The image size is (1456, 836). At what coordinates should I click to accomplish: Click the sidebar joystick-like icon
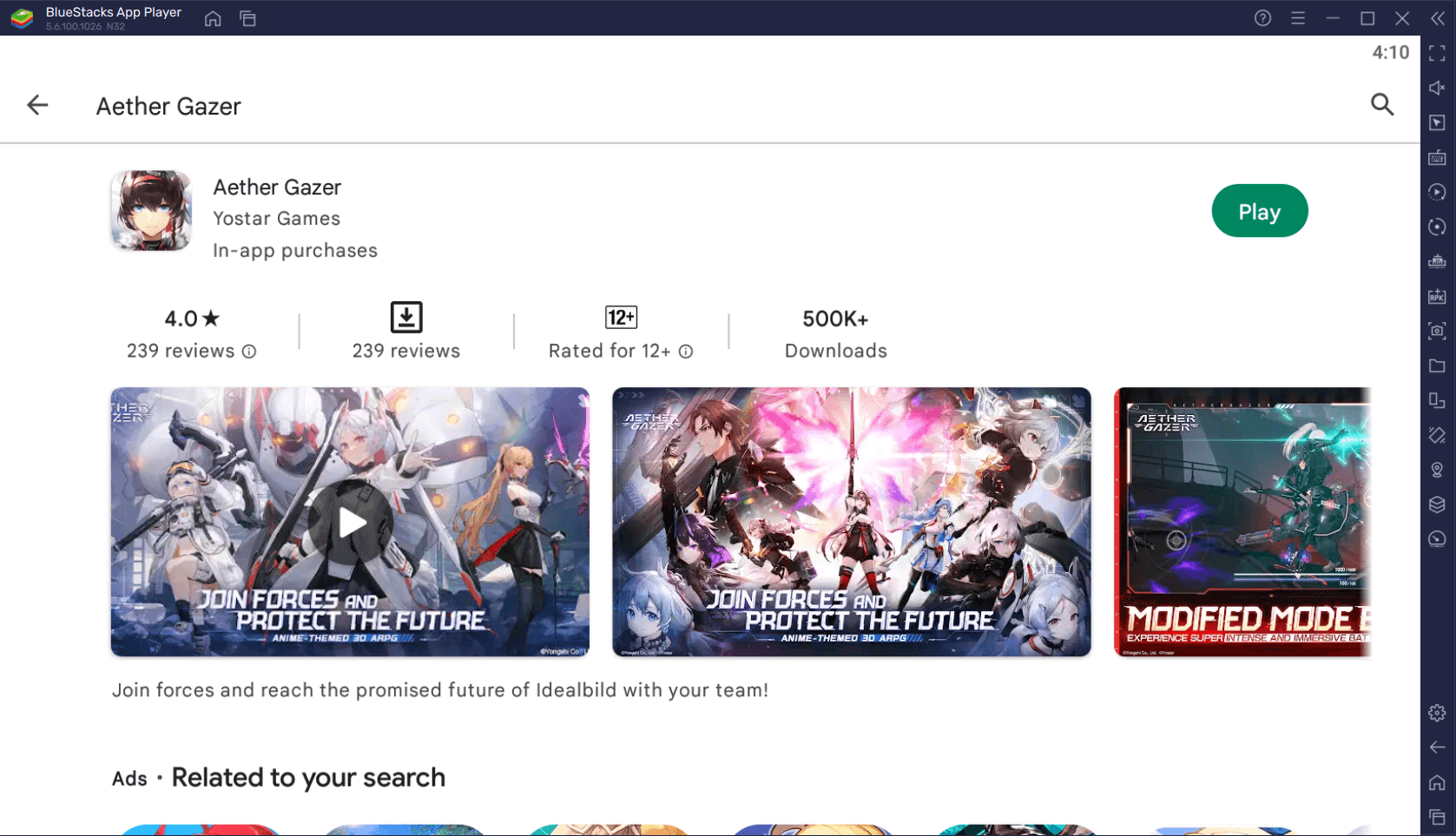[x=1437, y=262]
